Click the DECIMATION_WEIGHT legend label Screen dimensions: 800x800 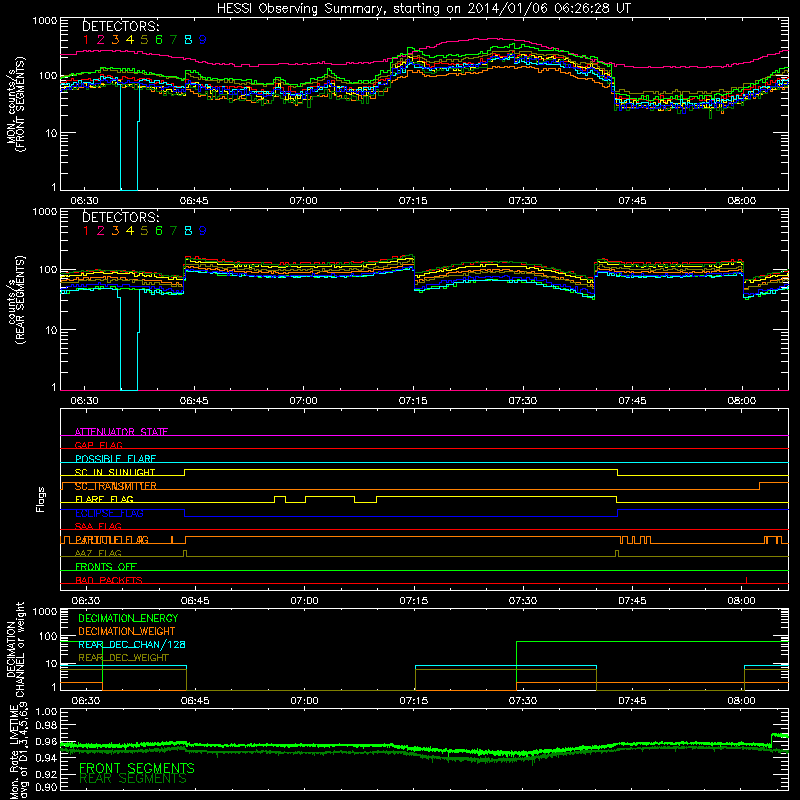pos(127,631)
